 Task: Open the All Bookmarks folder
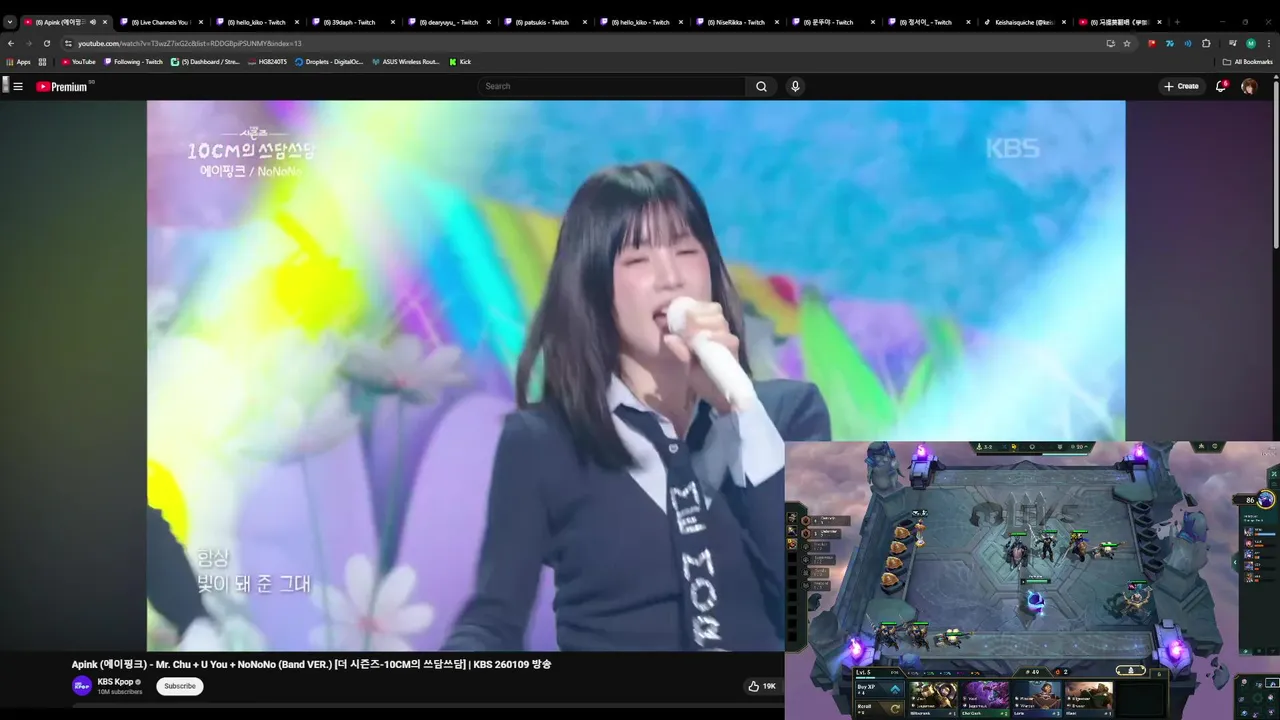point(1247,62)
